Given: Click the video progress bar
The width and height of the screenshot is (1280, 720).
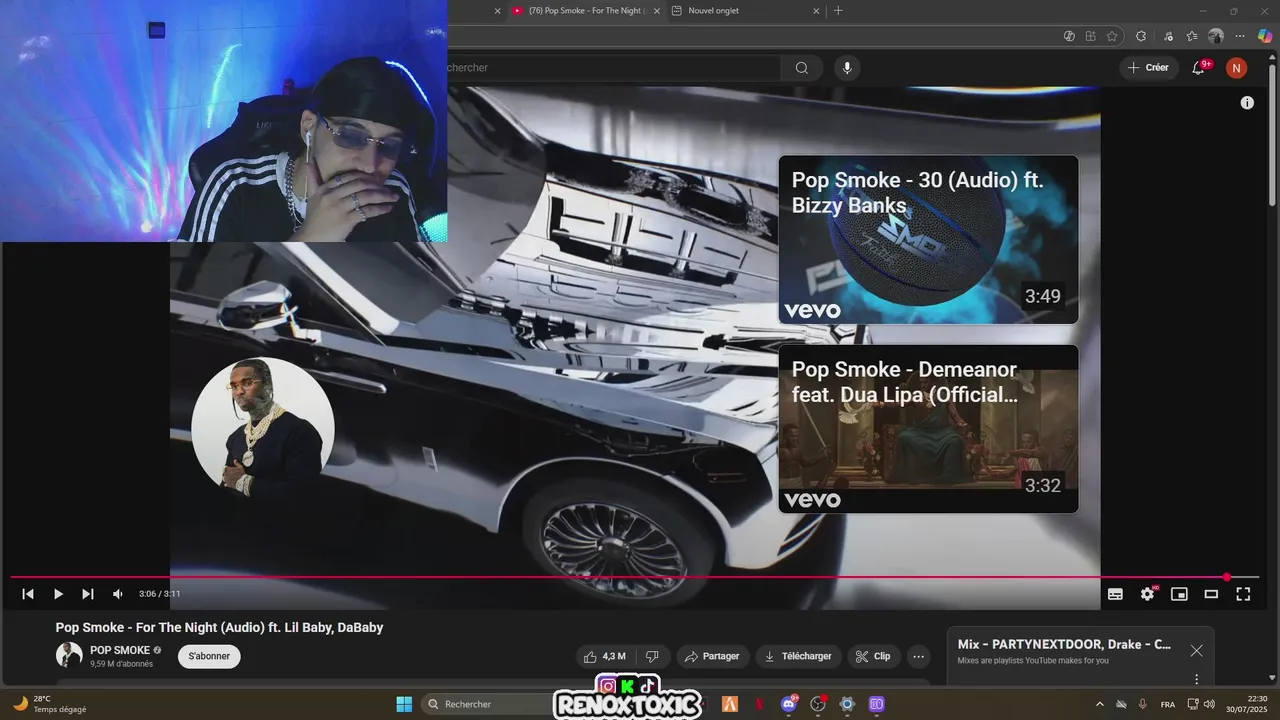Looking at the screenshot, I should (635, 577).
